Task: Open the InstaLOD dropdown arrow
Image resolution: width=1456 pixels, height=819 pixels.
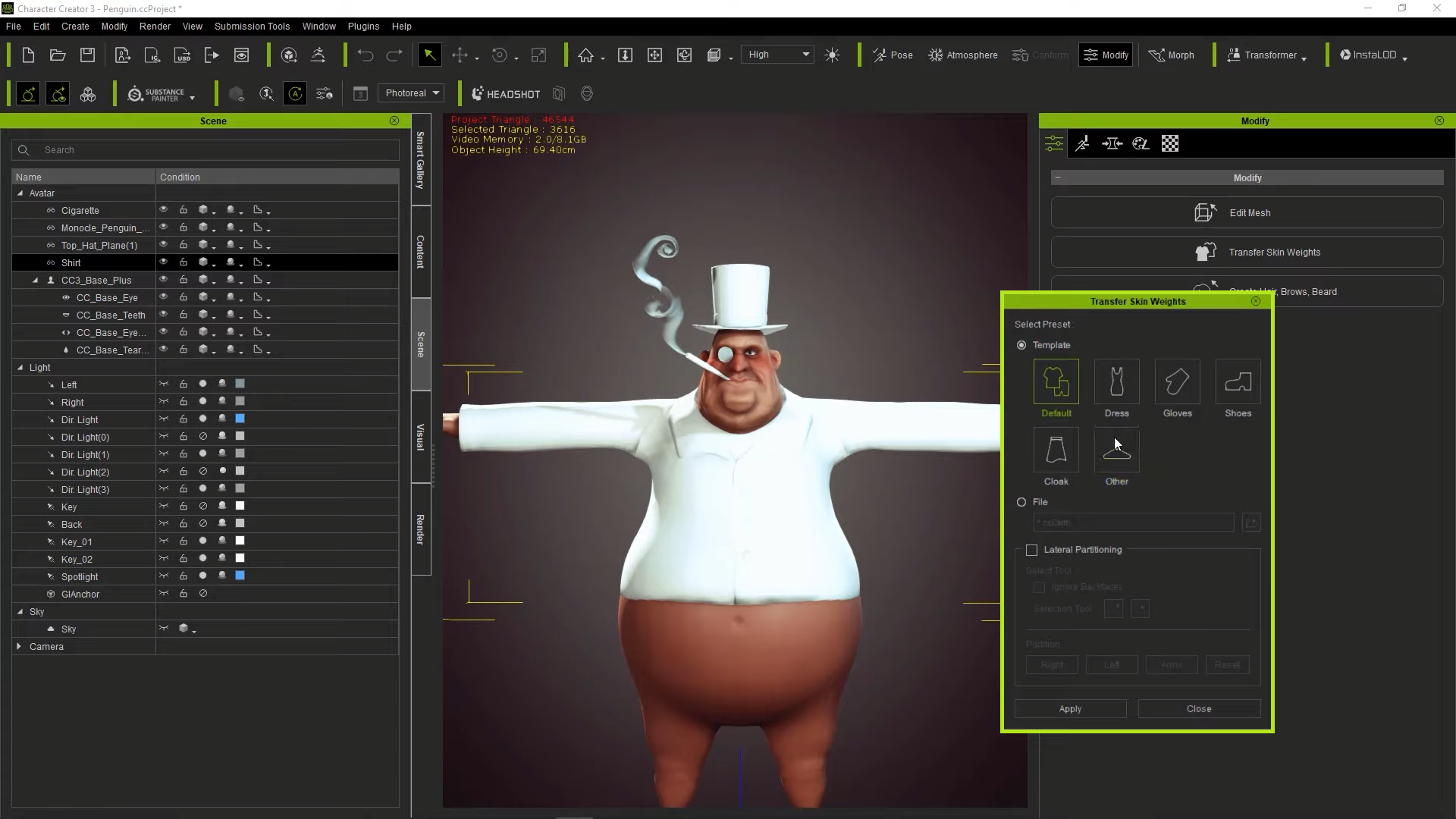Action: (x=1404, y=58)
